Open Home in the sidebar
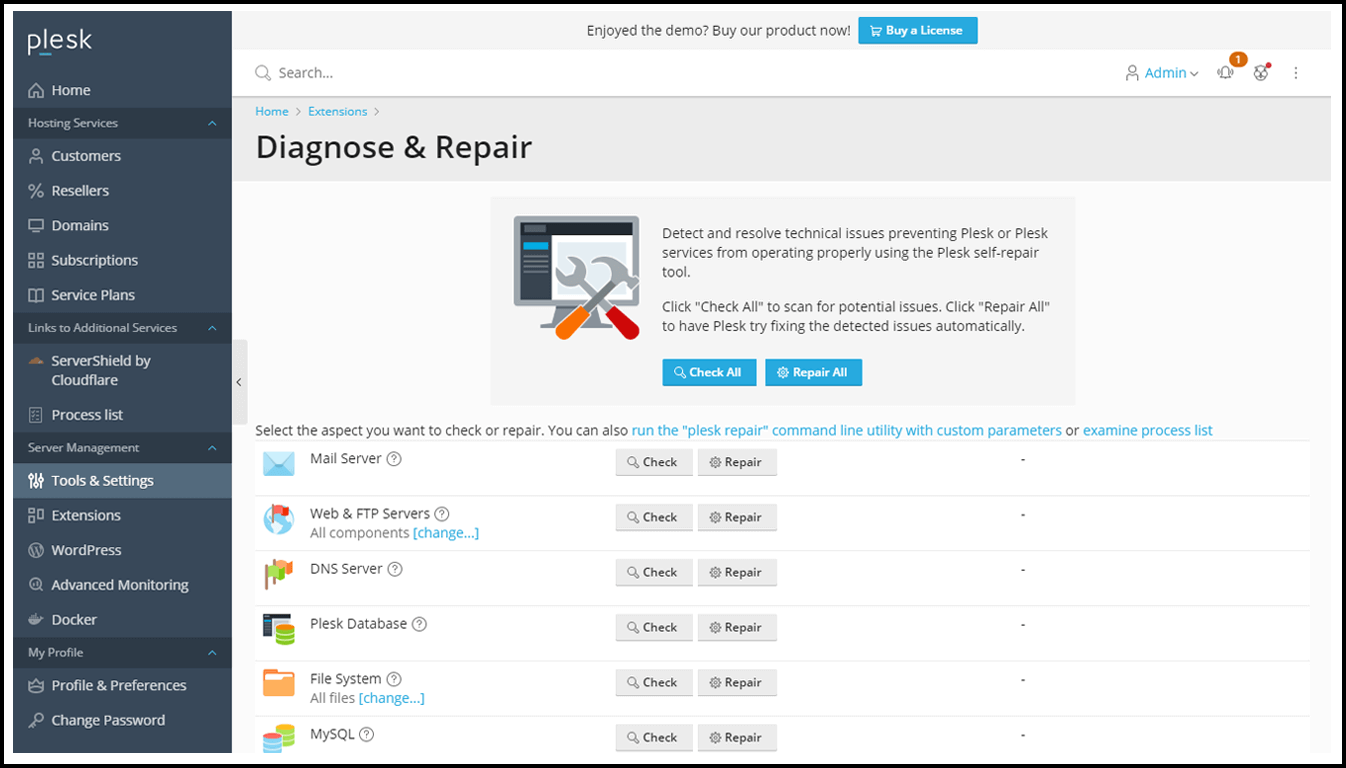Screen dimensions: 1346x768 pos(122,90)
